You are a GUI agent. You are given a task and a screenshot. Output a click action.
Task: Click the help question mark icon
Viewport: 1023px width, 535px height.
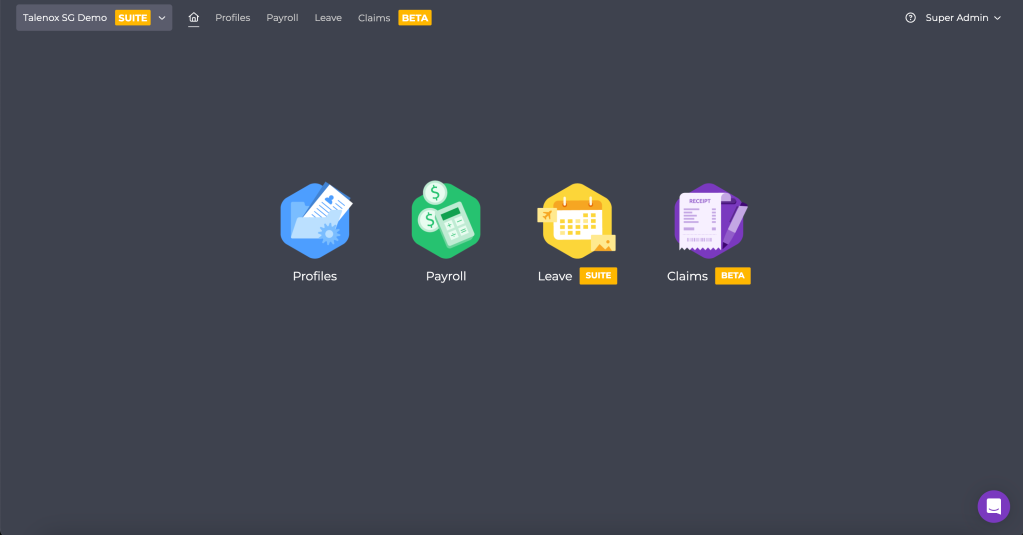coord(910,18)
